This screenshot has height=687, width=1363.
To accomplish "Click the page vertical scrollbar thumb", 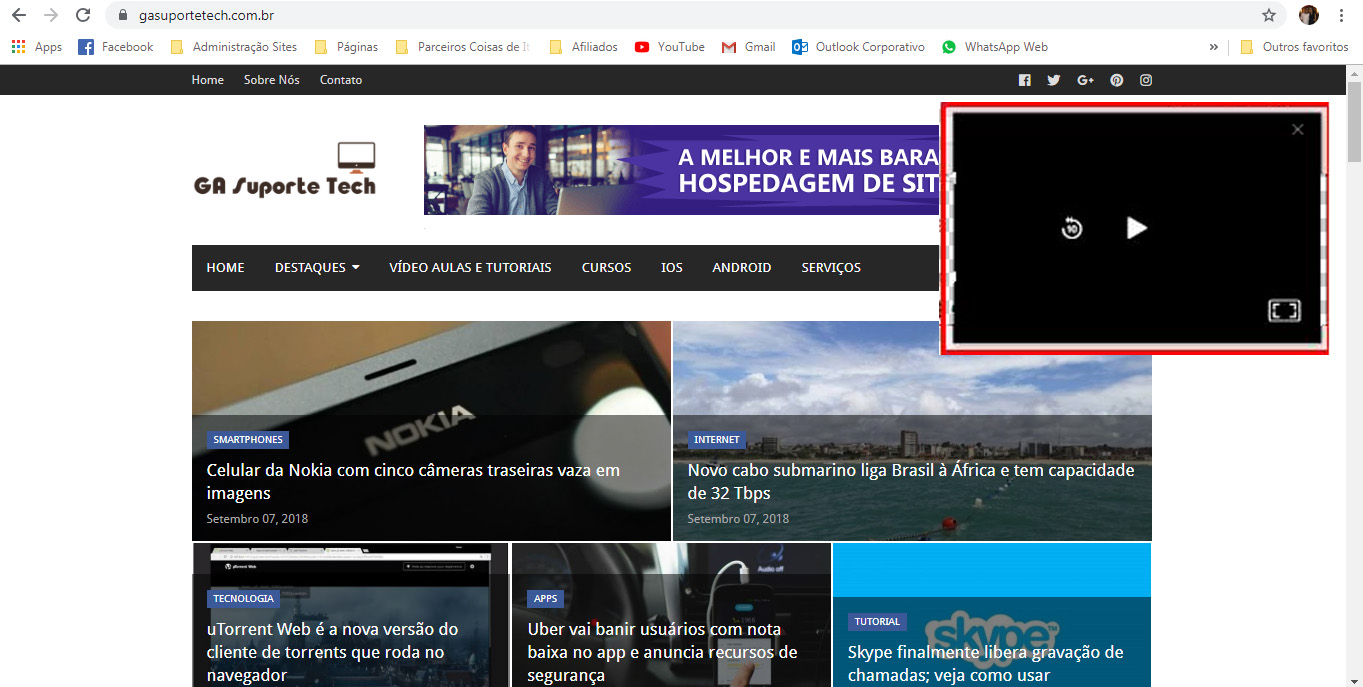I will pyautogui.click(x=1354, y=121).
